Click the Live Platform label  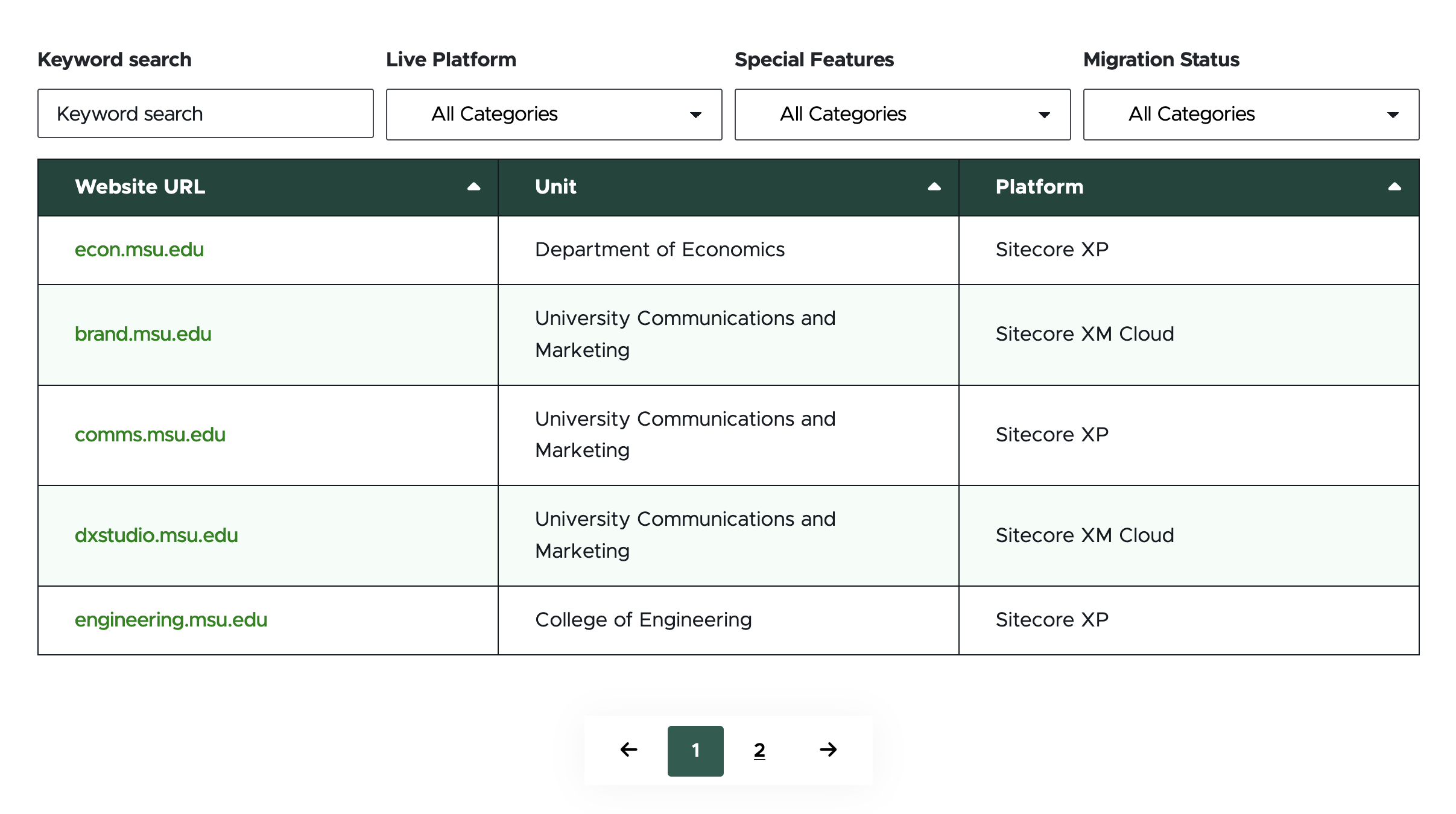click(x=451, y=60)
